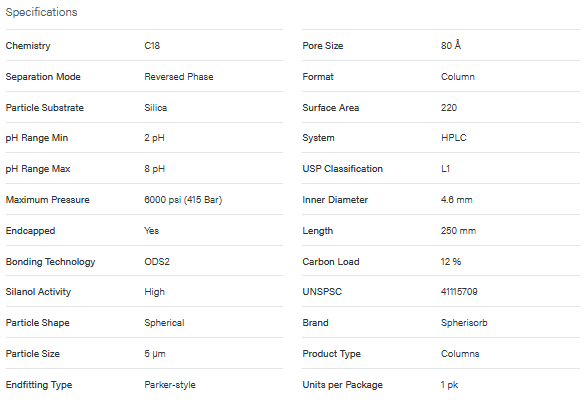Click the Pore Size label
Image resolution: width=585 pixels, height=404 pixels.
coord(323,46)
